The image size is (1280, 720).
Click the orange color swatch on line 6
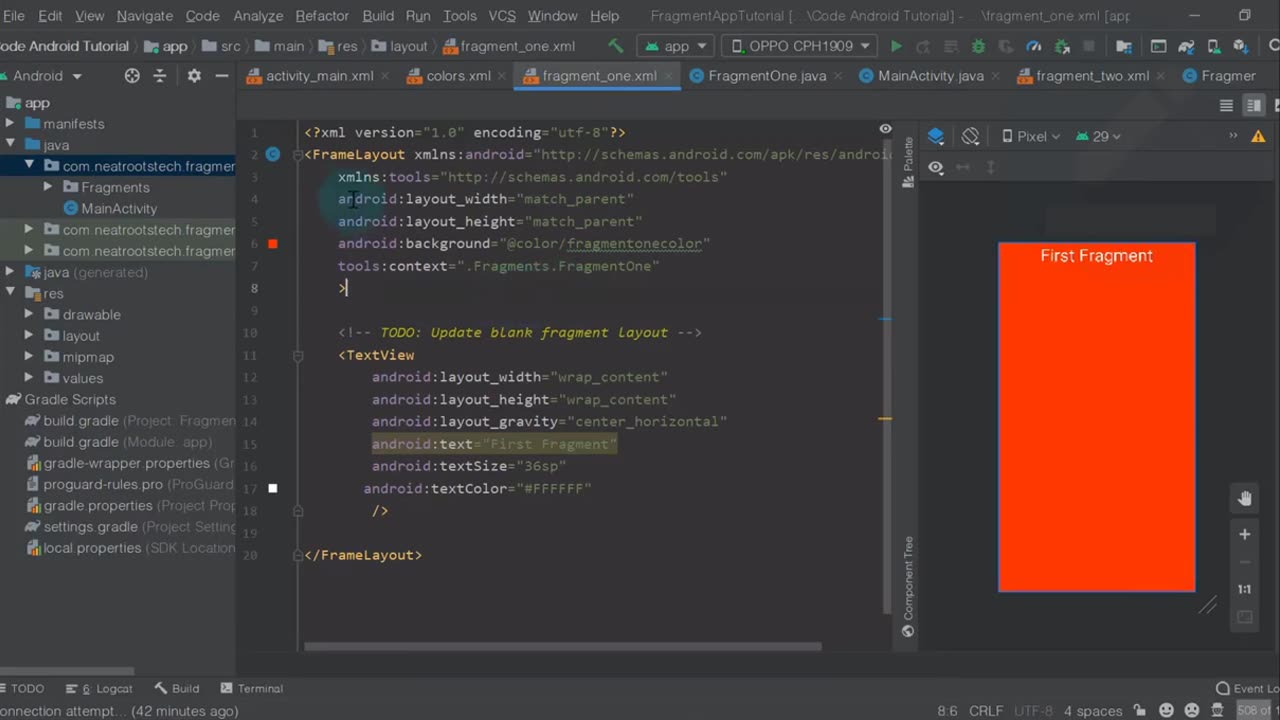pyautogui.click(x=273, y=243)
